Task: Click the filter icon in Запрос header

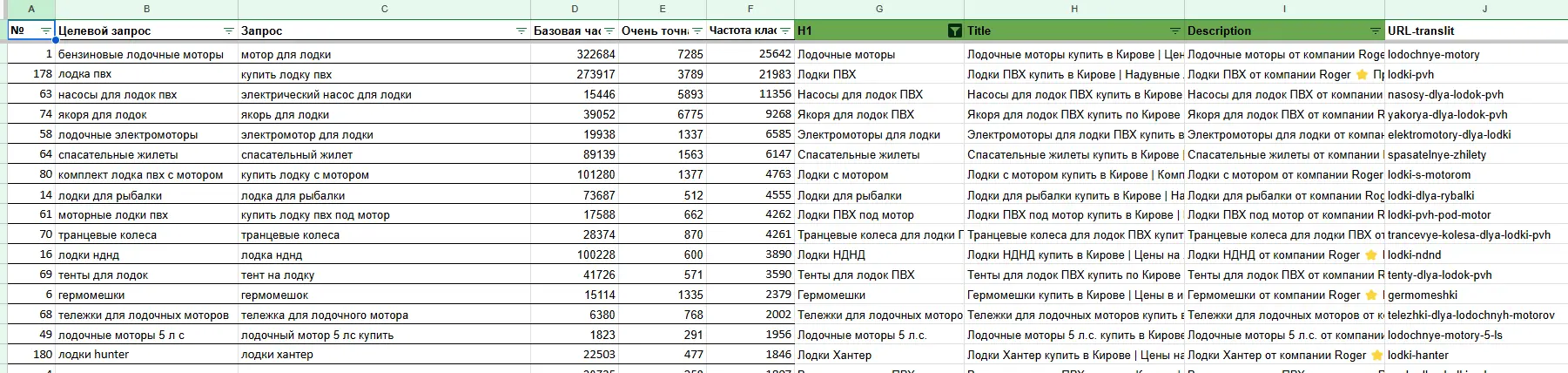Action: 522,31
